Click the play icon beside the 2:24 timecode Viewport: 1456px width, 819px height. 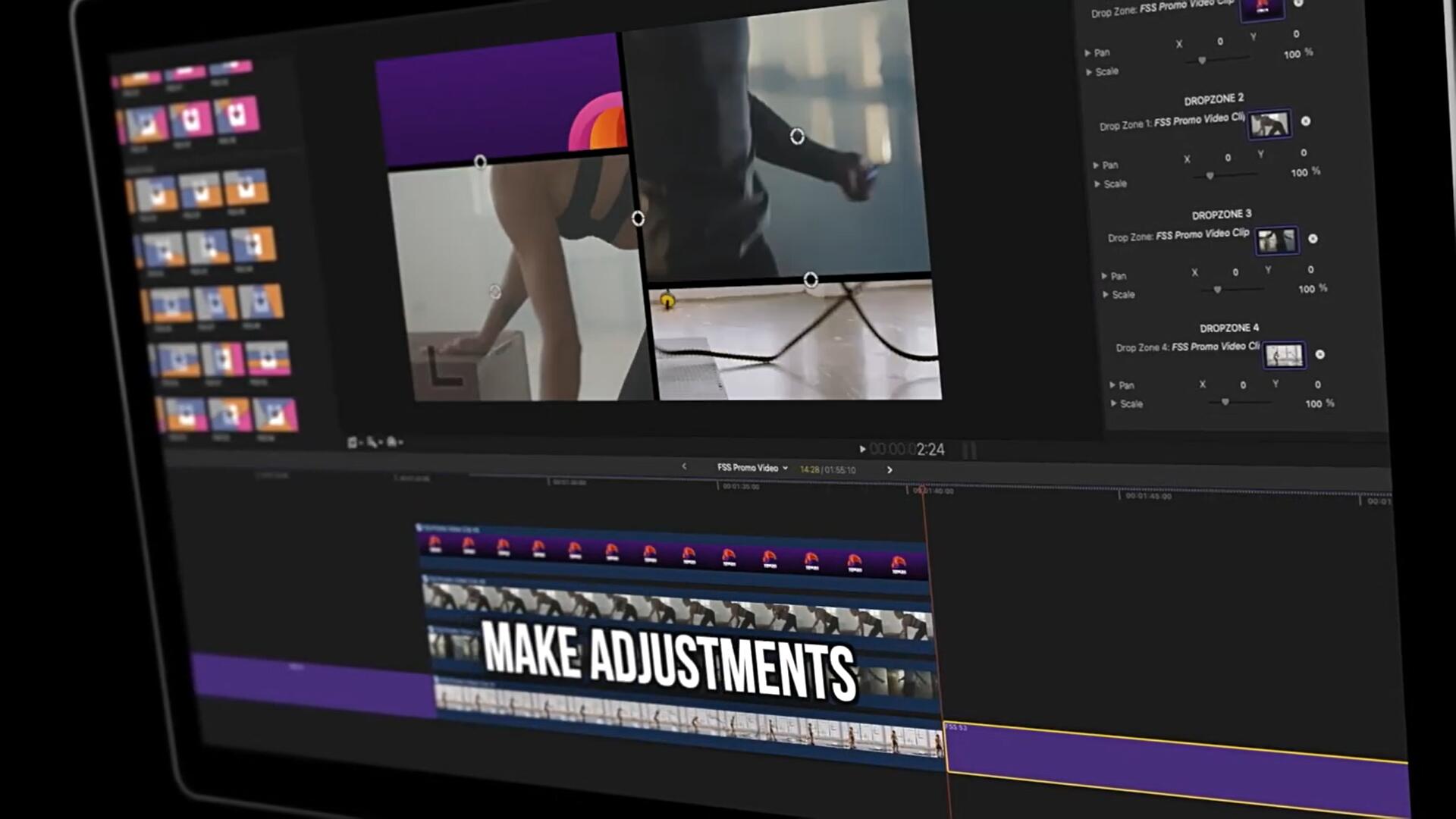click(x=861, y=449)
